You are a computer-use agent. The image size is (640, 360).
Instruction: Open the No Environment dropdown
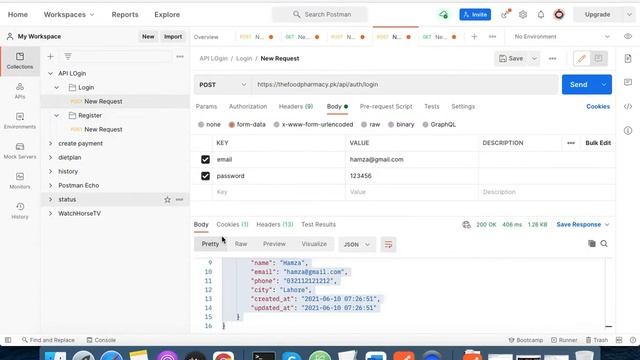click(x=562, y=37)
